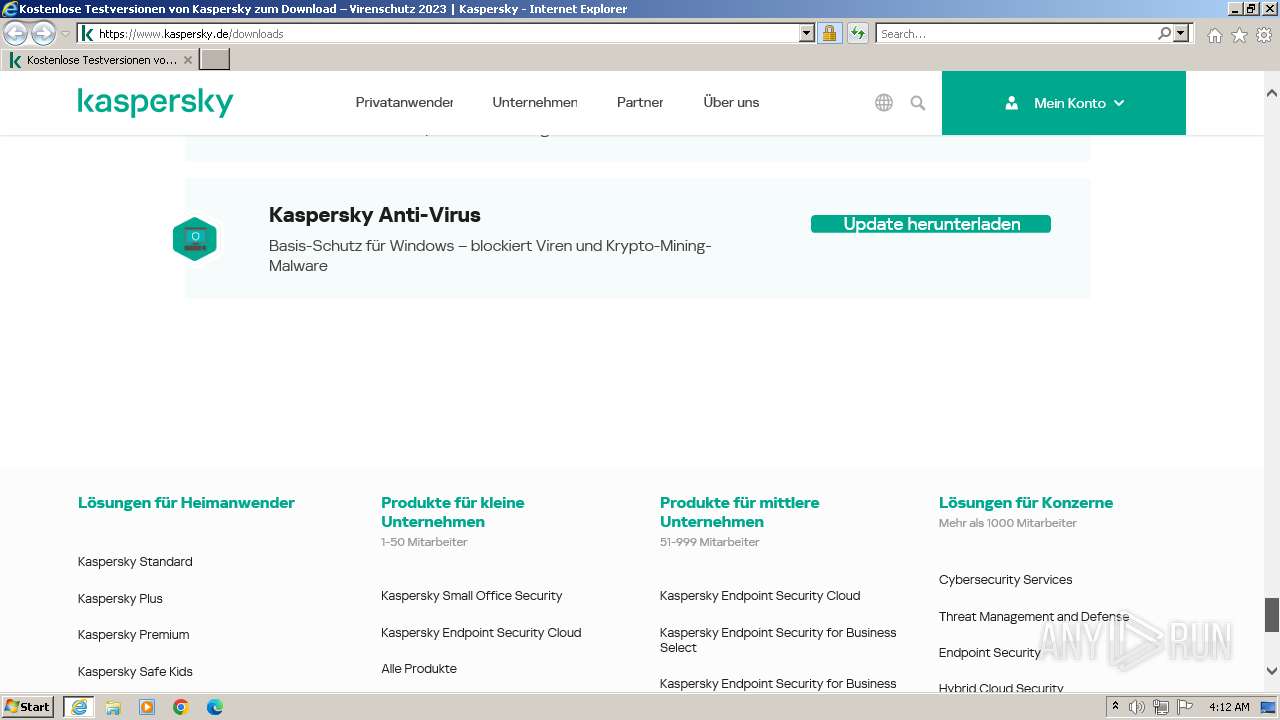Click the vertical scrollbar thumb

point(1272,615)
